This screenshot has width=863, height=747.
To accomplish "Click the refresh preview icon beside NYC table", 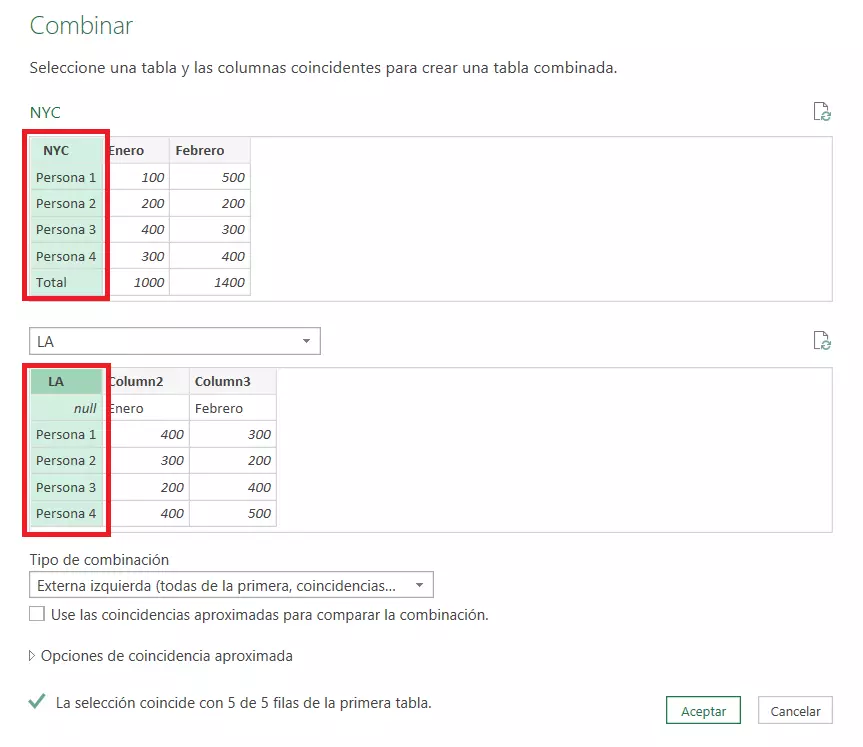I will (x=821, y=112).
